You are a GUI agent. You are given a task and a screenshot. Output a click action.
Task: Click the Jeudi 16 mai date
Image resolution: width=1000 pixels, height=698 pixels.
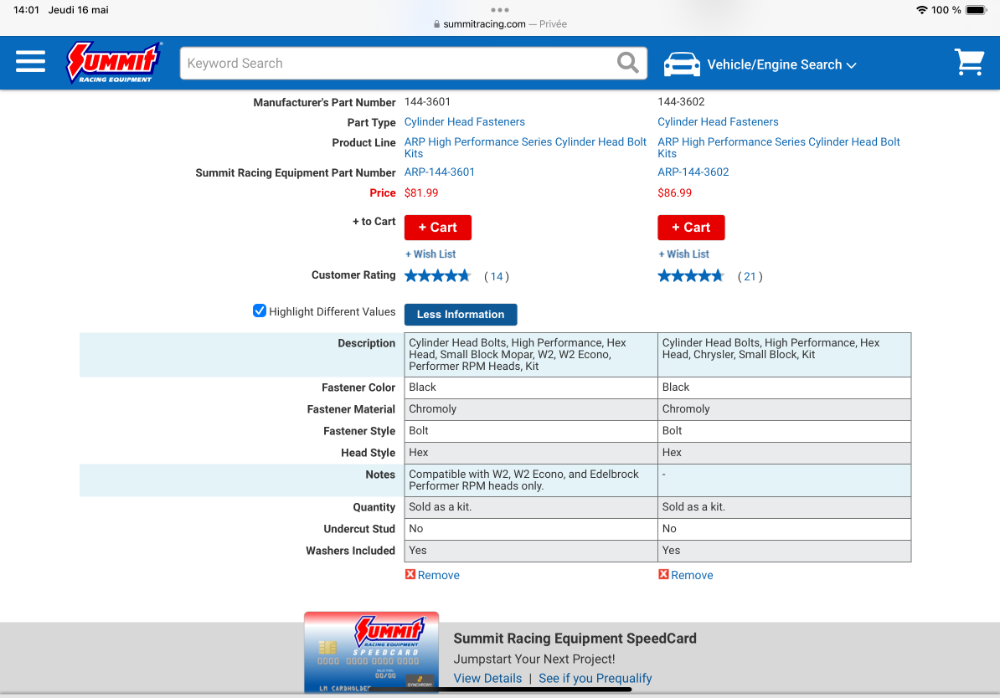(x=78, y=10)
